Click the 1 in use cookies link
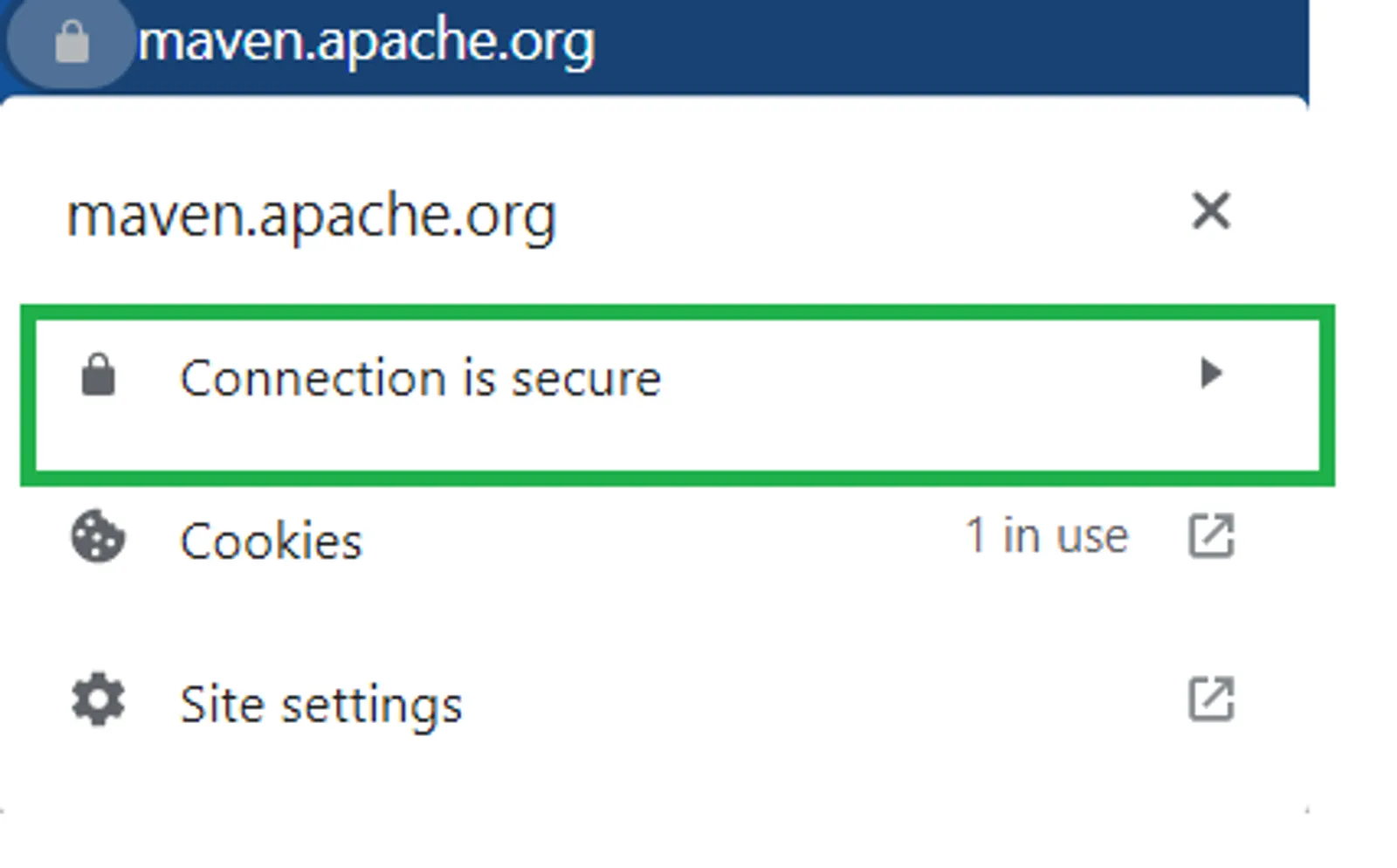Screen dimensions: 1397x868 [1046, 535]
